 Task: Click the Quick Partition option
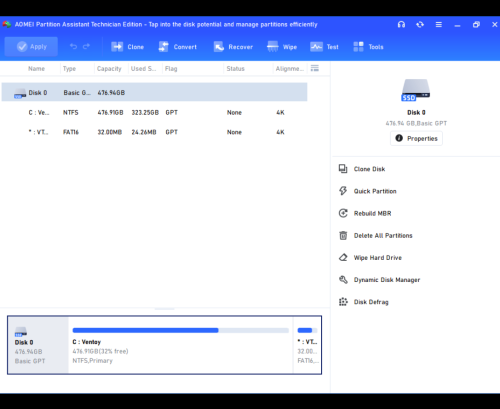point(375,191)
